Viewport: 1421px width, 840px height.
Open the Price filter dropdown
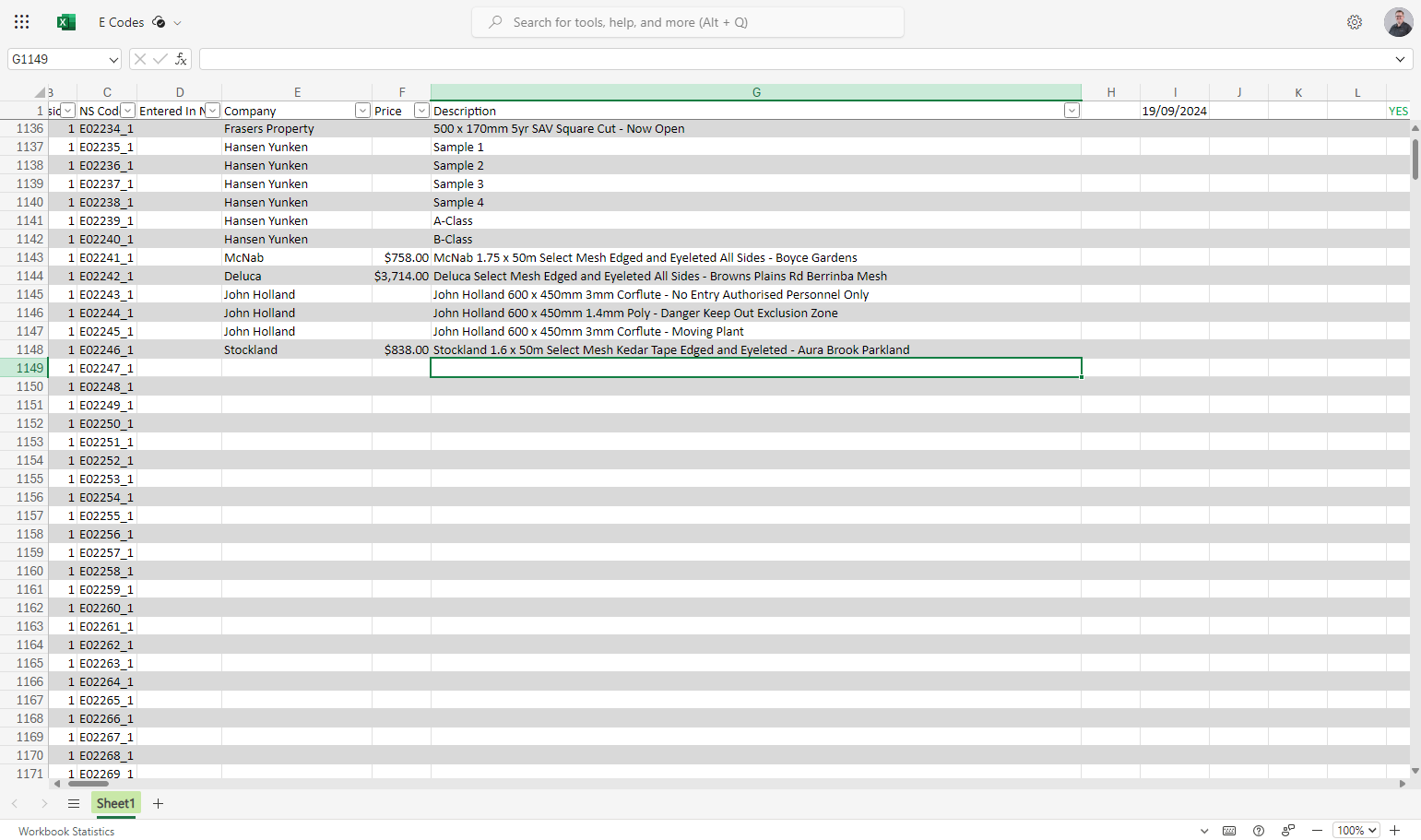(x=421, y=111)
